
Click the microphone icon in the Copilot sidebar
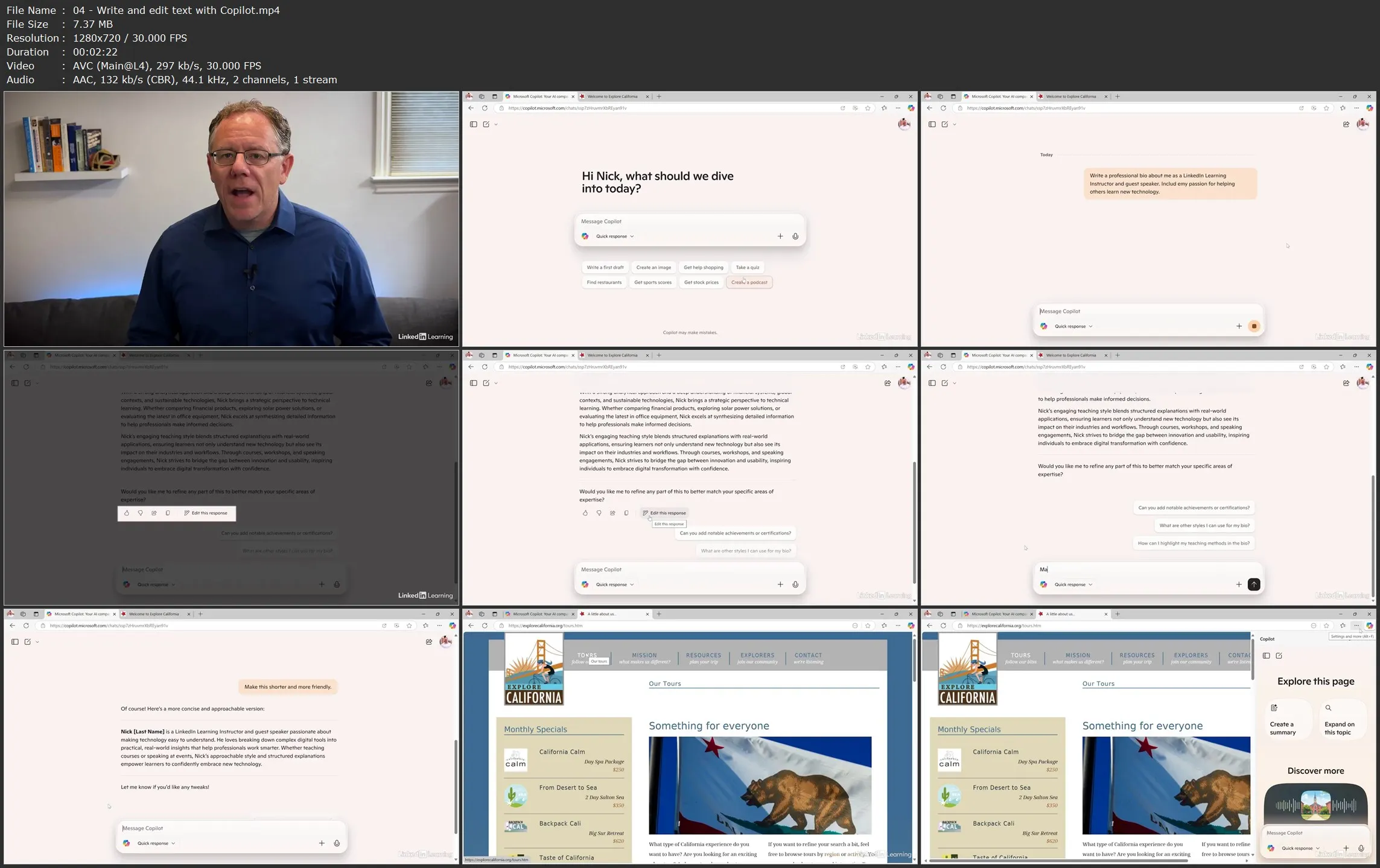[1361, 848]
